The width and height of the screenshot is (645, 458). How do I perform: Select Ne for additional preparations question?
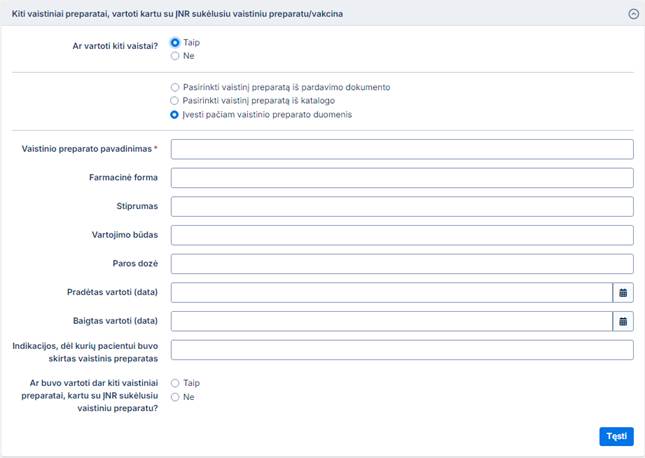(x=176, y=397)
